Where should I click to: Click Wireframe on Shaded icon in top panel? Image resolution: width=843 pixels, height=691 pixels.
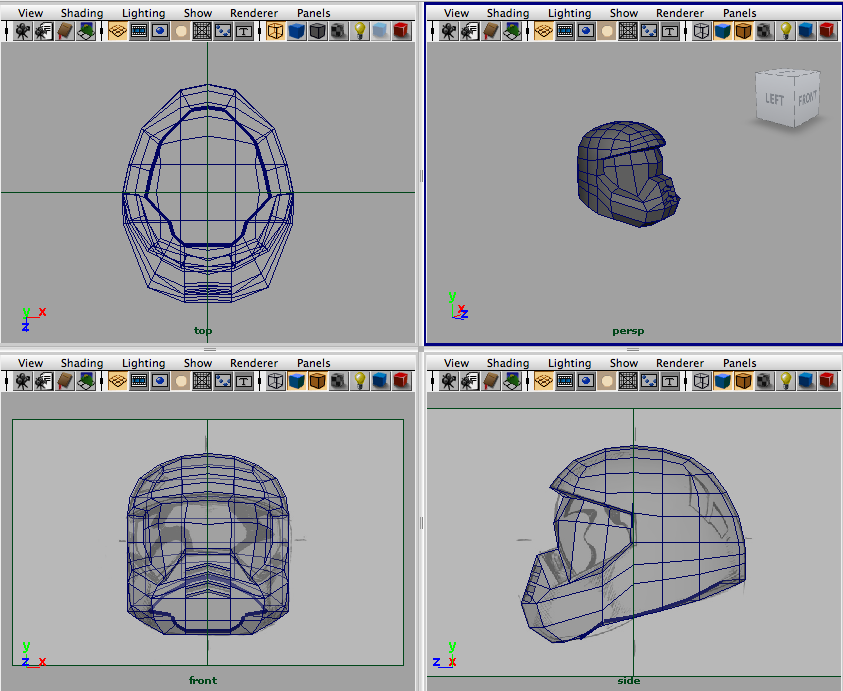(x=318, y=31)
